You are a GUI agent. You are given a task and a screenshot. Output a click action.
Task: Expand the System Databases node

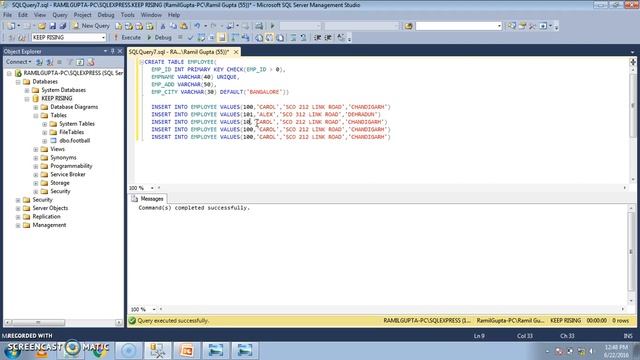pos(27,90)
